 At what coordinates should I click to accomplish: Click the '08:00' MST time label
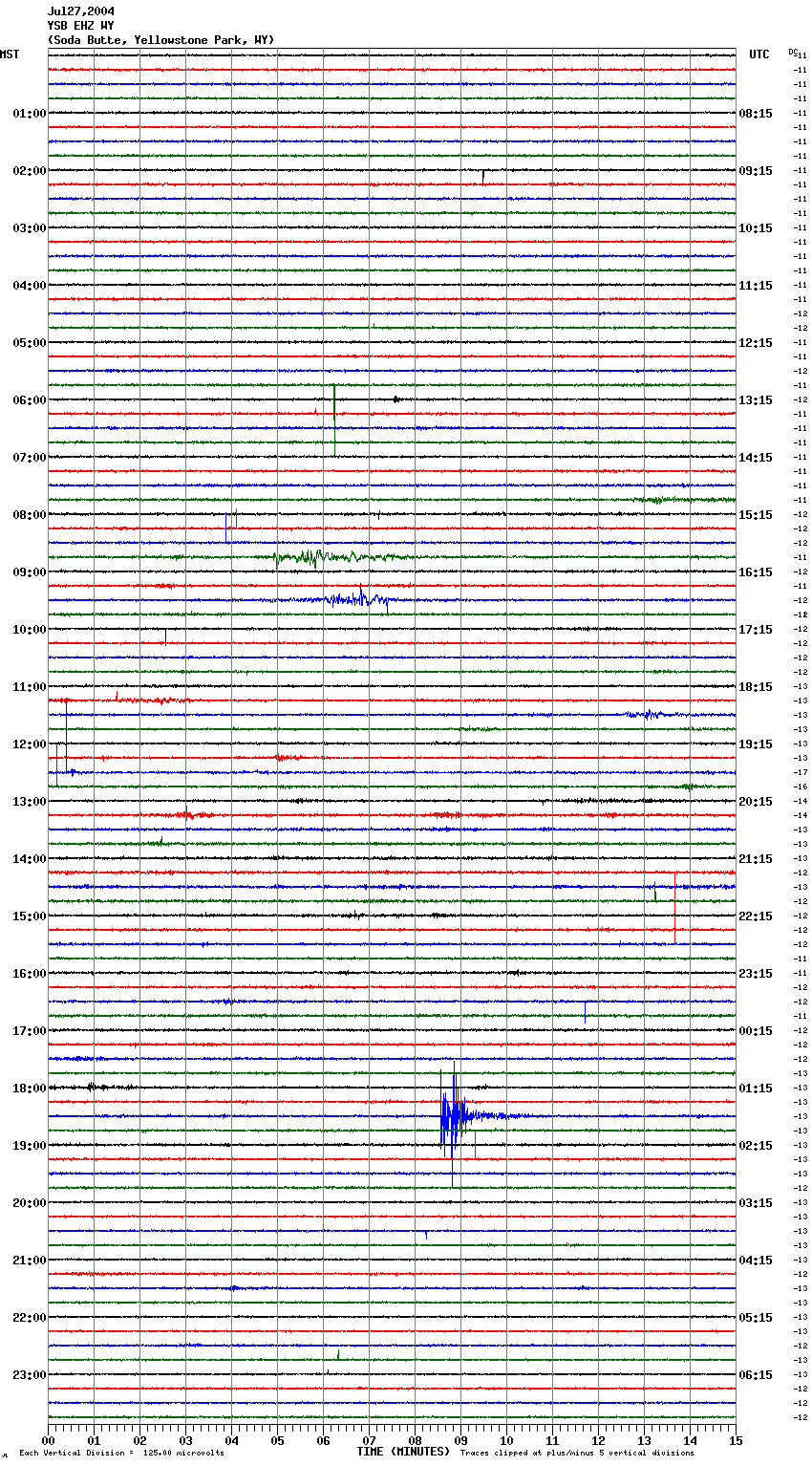point(30,515)
